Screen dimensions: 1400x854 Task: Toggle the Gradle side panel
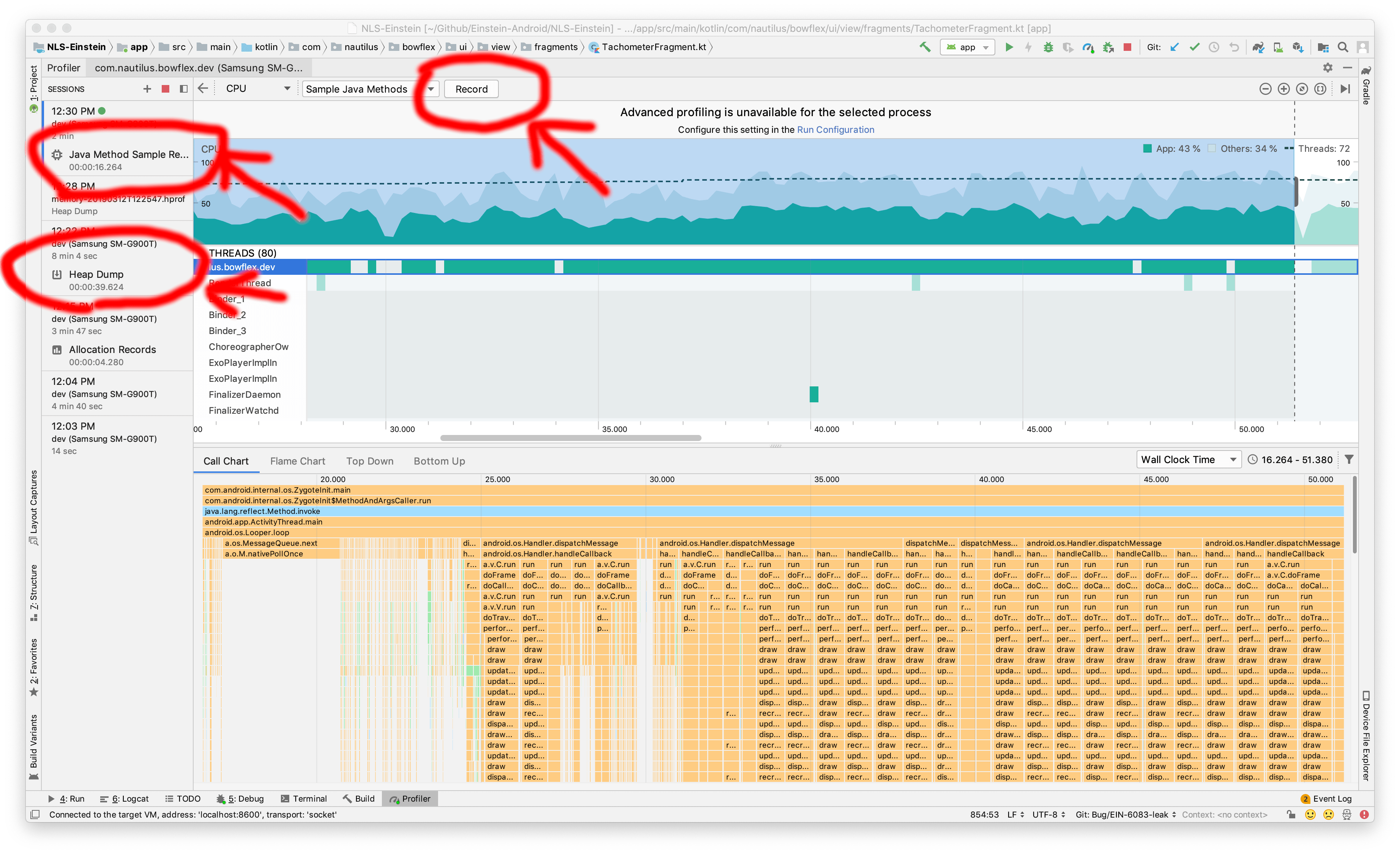[x=1366, y=85]
